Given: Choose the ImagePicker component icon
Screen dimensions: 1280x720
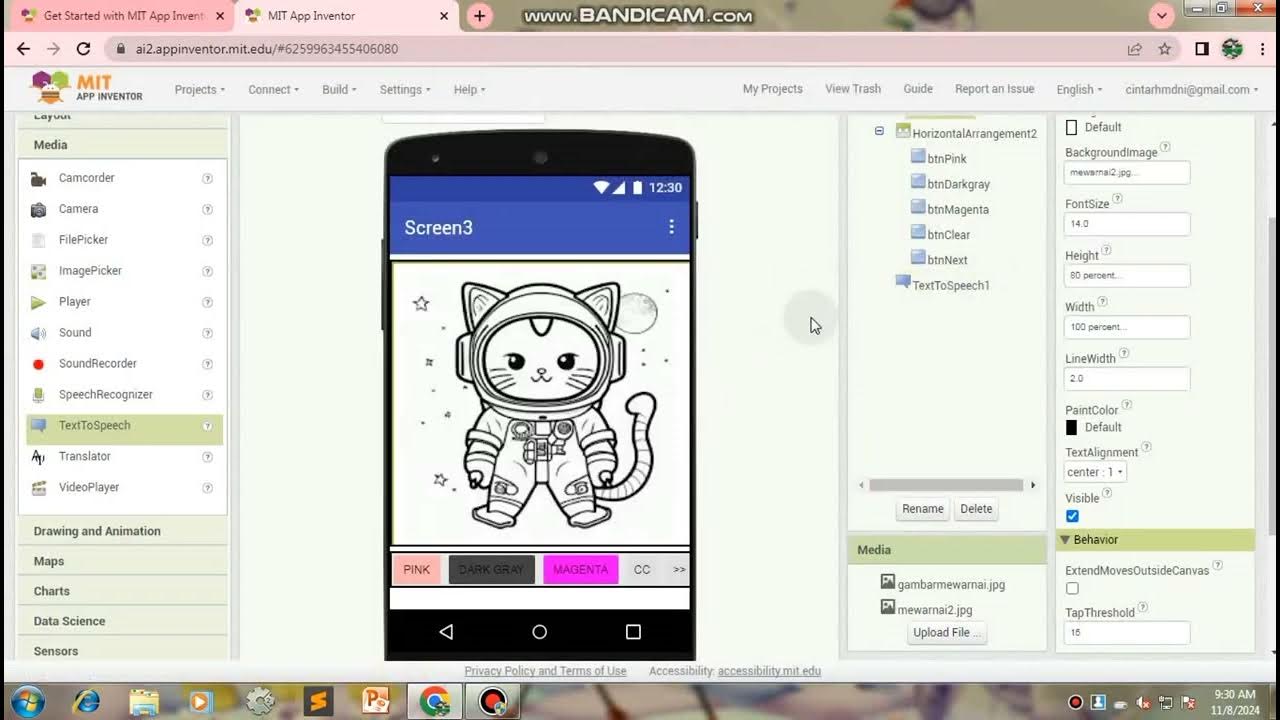Looking at the screenshot, I should (38, 272).
